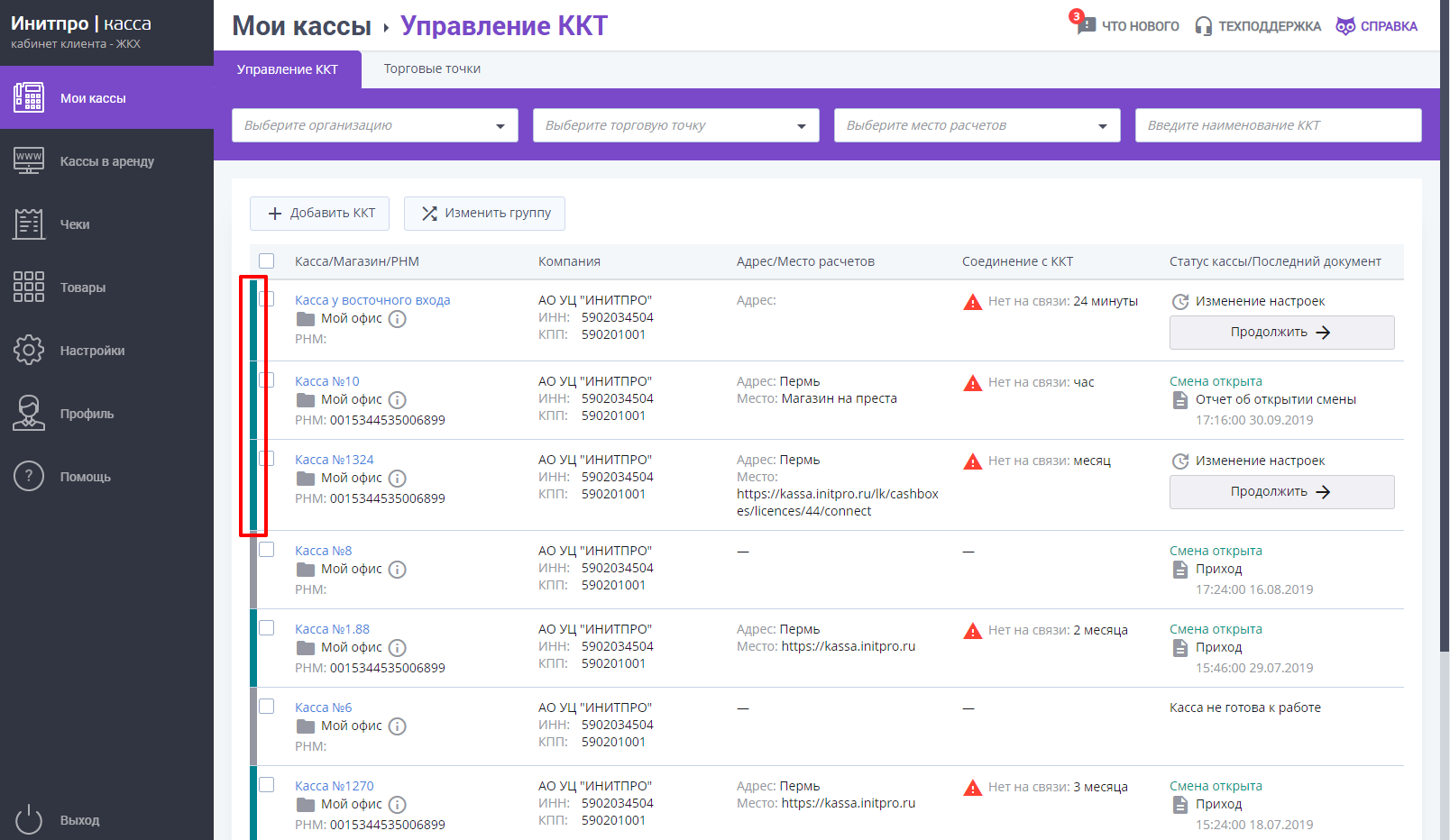Click the ТЕХПОДДЕРЖКА headset icon
1450x840 pixels.
pos(1204,26)
